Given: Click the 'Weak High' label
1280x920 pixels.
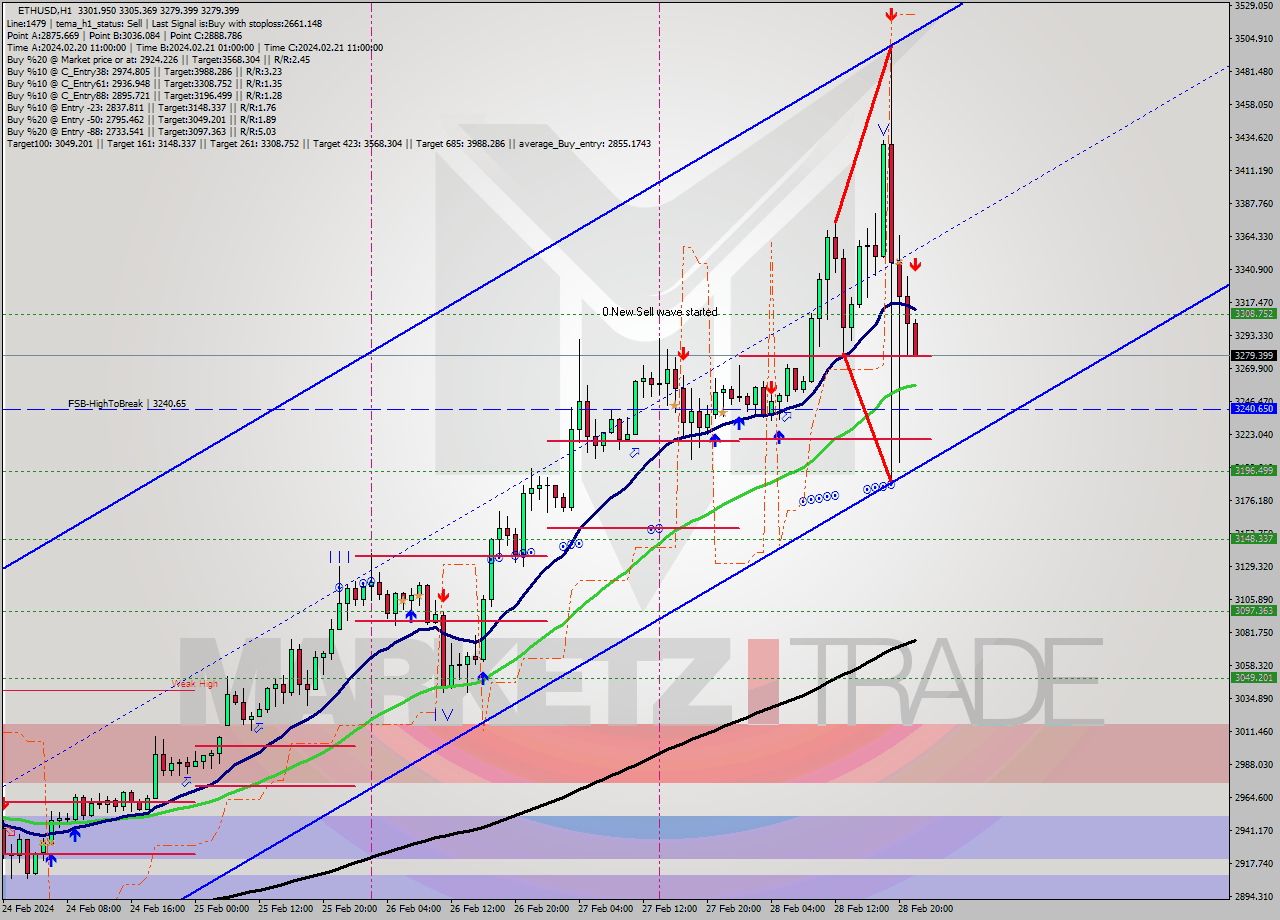Looking at the screenshot, I should tap(194, 685).
